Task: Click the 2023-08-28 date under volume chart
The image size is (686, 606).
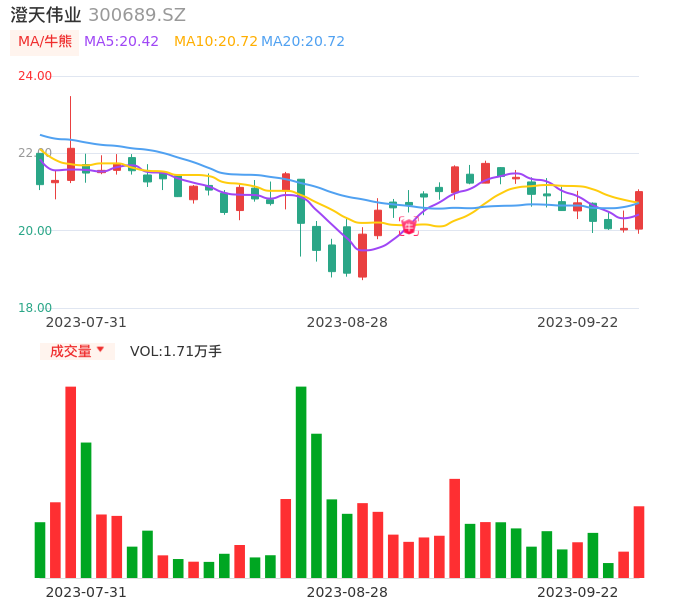Action: (x=347, y=592)
